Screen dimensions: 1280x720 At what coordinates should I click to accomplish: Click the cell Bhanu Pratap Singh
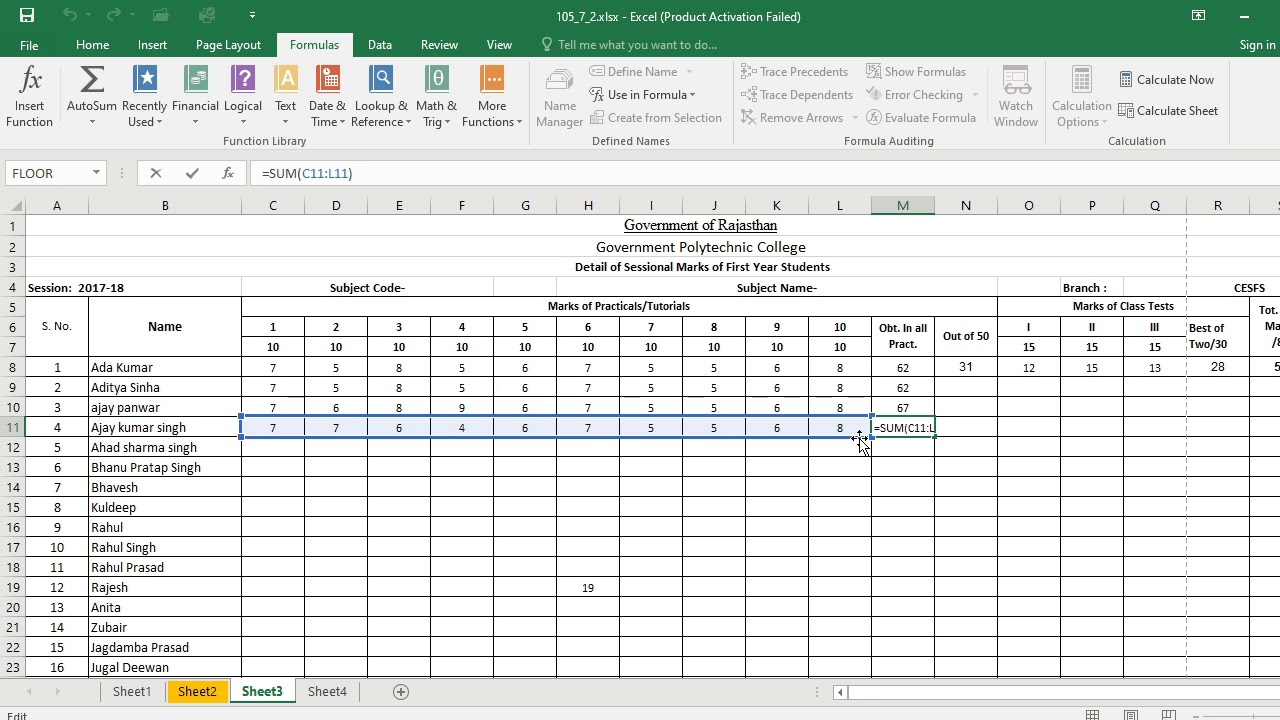[165, 467]
